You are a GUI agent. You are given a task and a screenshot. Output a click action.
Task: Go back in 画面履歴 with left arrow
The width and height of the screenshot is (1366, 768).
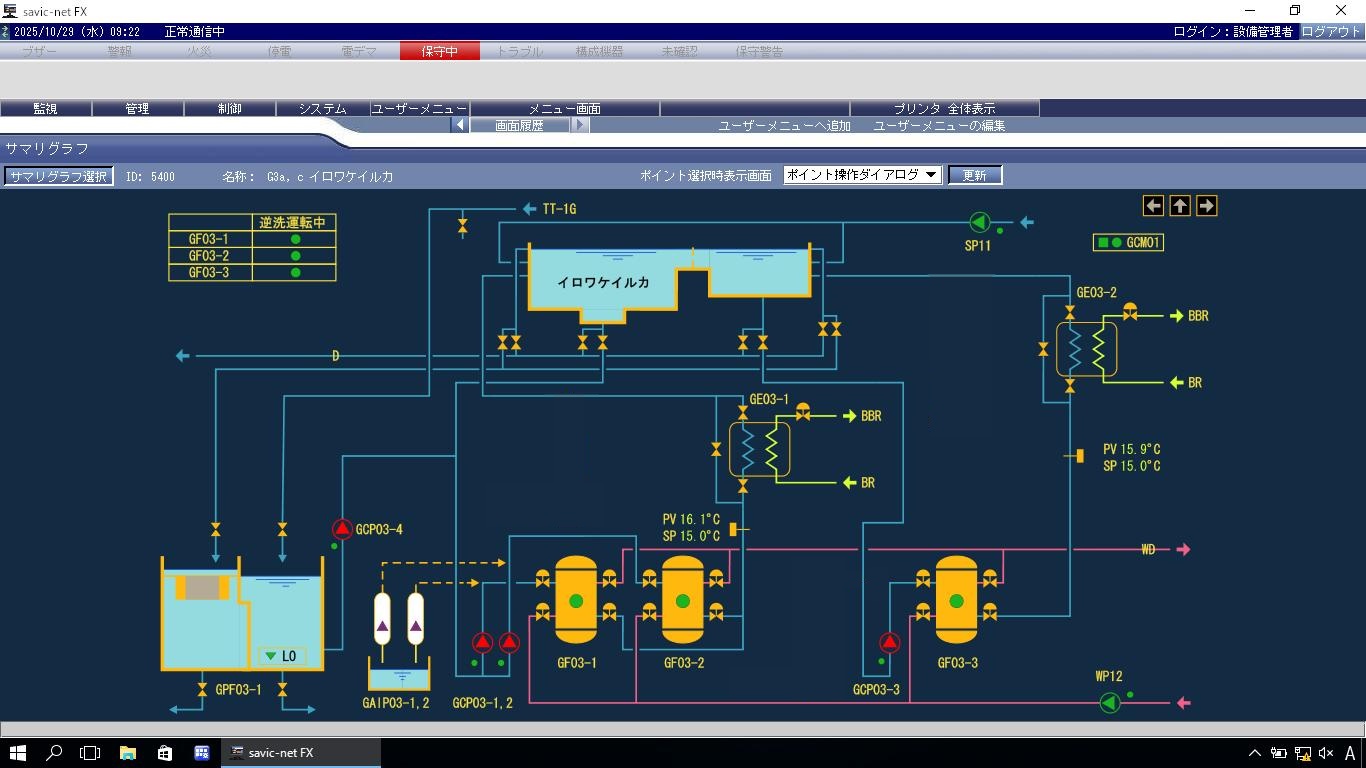point(460,126)
